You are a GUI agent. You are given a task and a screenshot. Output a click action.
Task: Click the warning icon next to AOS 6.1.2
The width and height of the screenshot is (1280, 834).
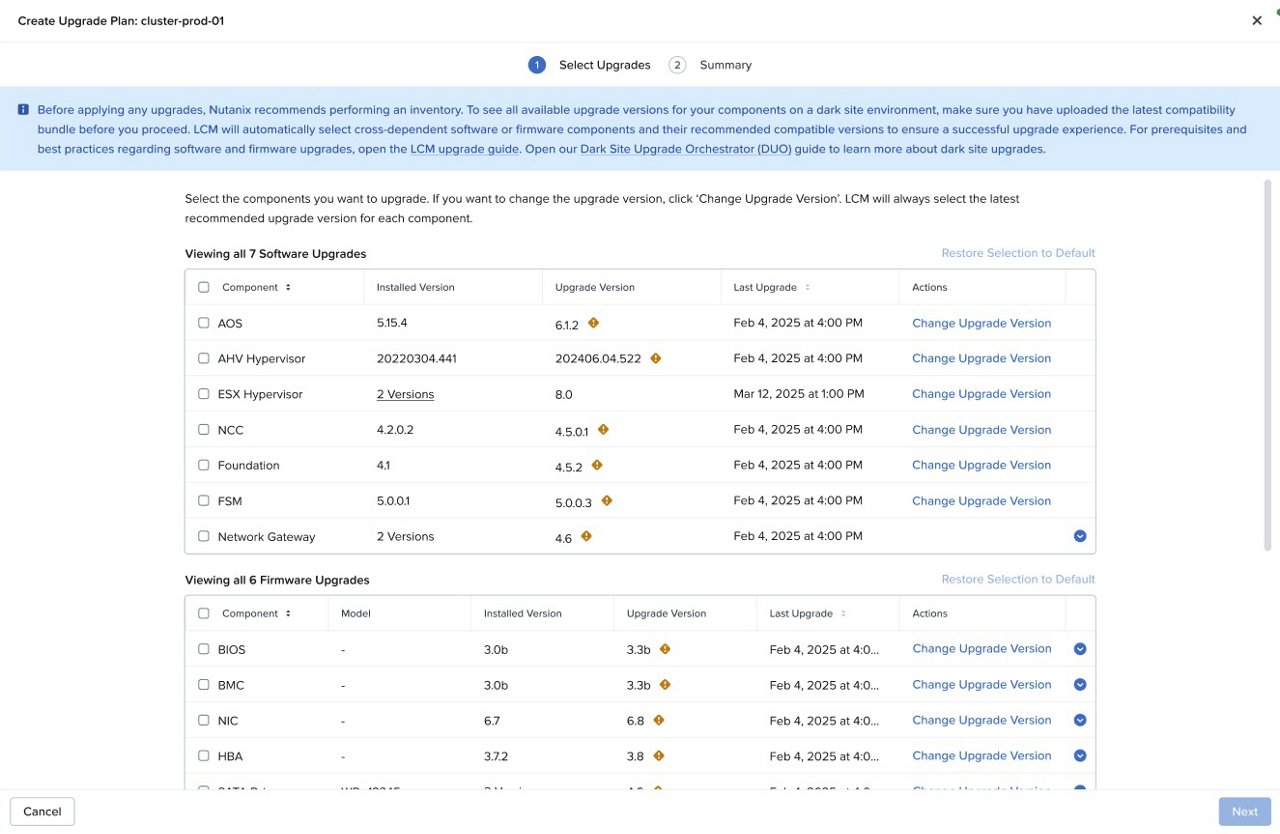593,323
